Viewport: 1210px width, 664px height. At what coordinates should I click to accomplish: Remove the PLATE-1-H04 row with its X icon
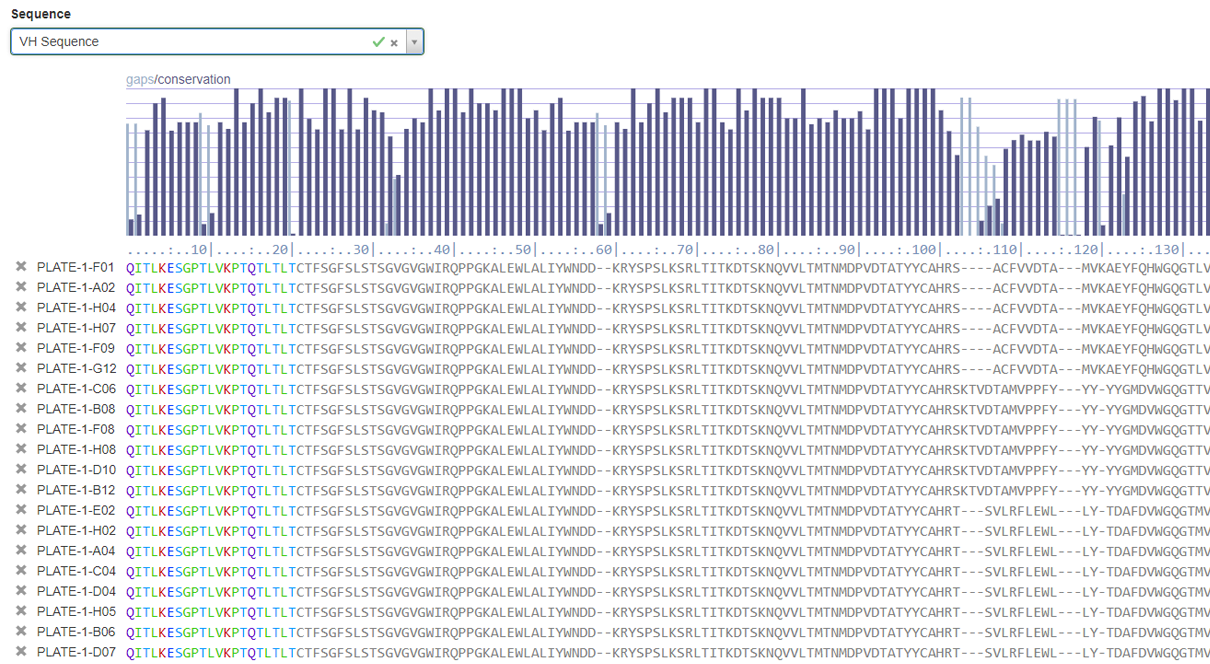click(21, 308)
